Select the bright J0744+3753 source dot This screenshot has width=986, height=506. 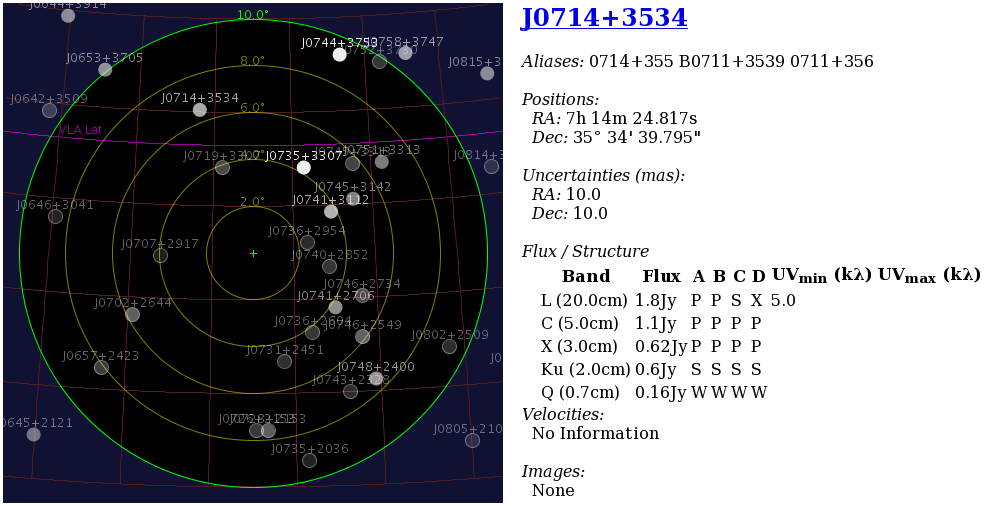340,54
